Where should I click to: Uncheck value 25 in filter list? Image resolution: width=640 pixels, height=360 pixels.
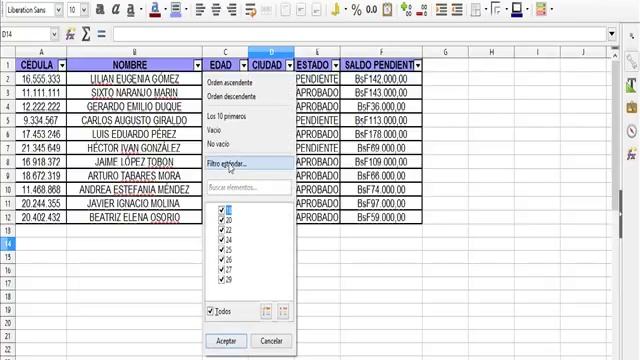(222, 250)
